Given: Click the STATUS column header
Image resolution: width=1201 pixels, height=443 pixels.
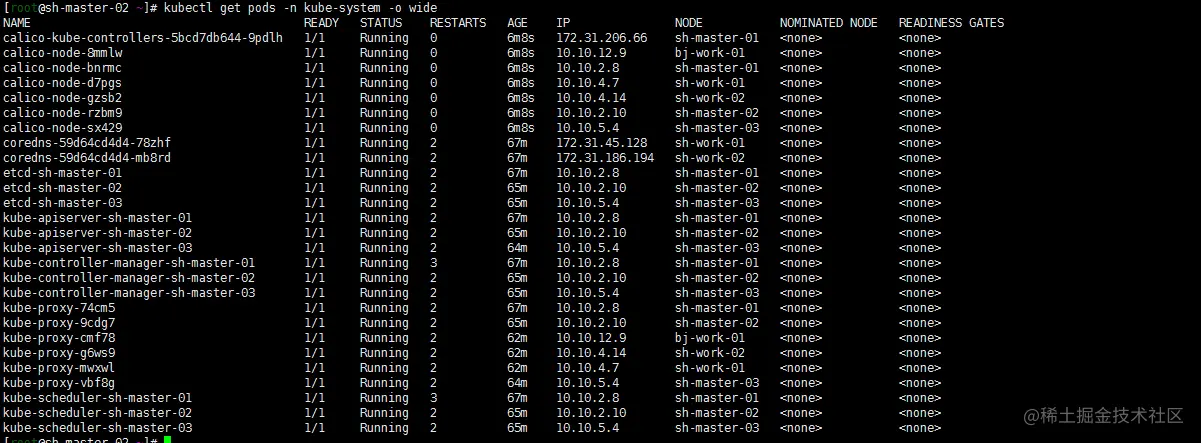Looking at the screenshot, I should [381, 23].
